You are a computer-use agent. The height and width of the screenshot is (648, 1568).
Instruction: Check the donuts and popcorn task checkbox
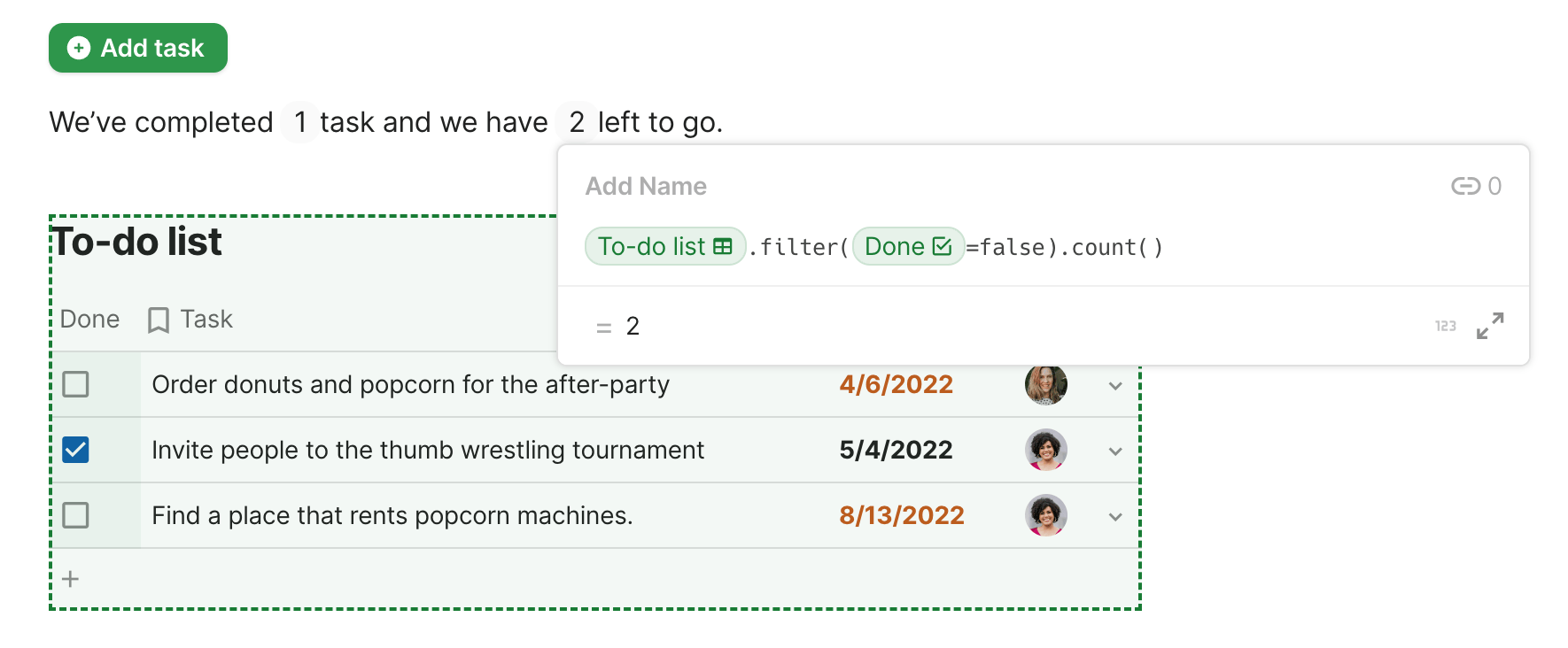coord(76,384)
